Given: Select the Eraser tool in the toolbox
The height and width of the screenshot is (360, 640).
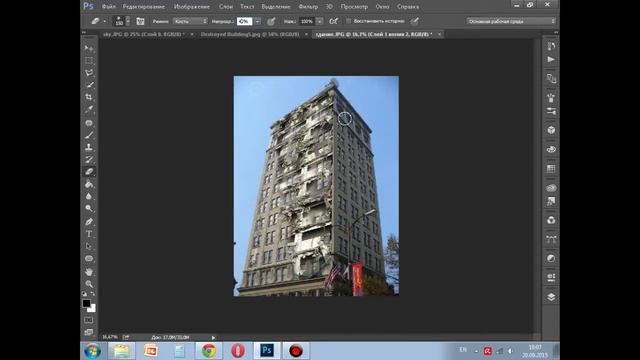Looking at the screenshot, I should [x=89, y=172].
